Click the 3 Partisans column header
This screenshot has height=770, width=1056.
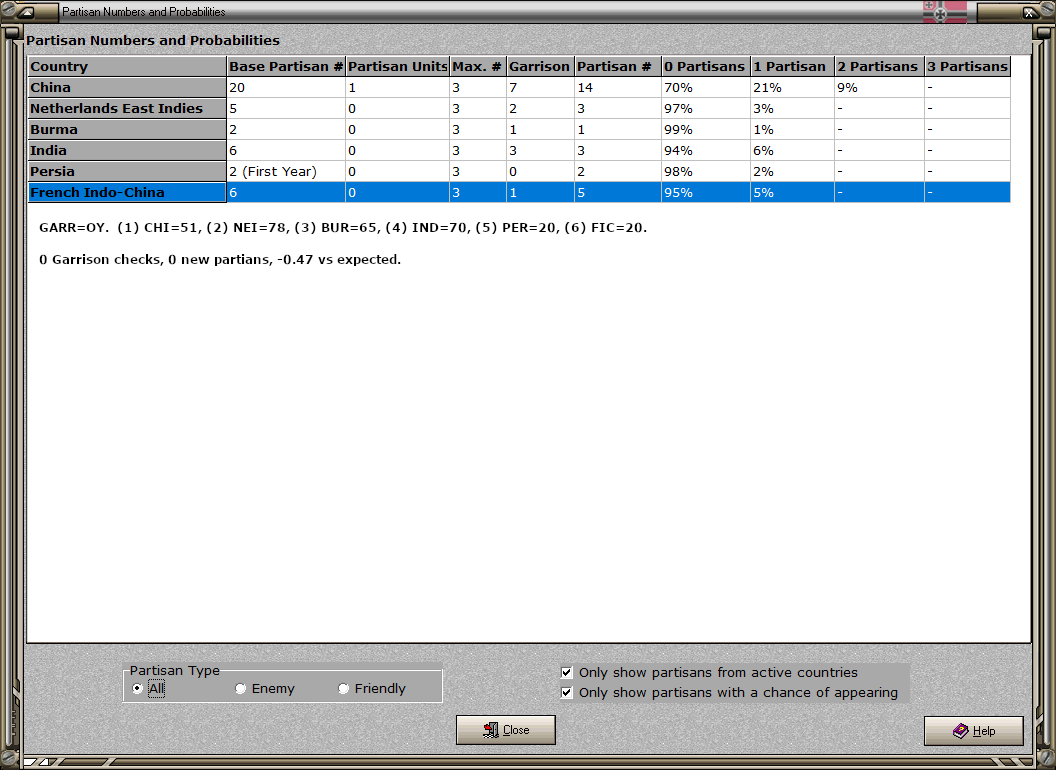[968, 66]
